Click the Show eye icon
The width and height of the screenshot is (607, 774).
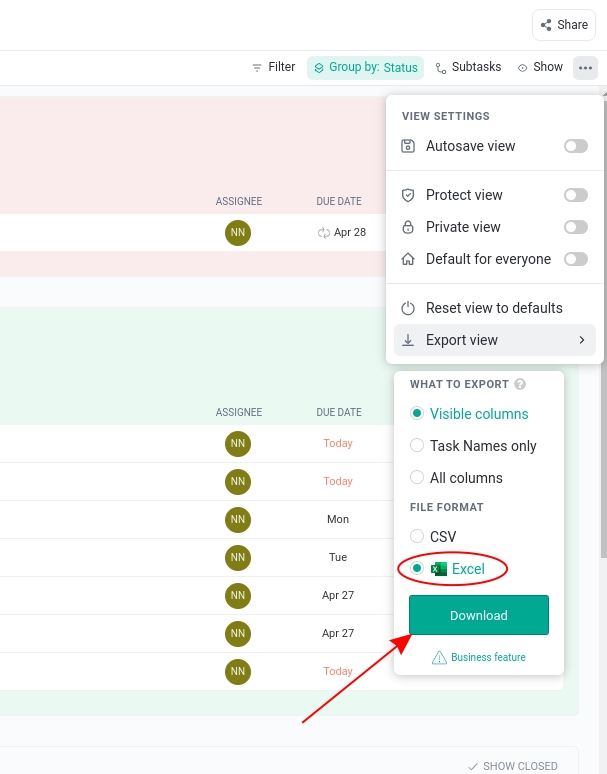[x=522, y=68]
